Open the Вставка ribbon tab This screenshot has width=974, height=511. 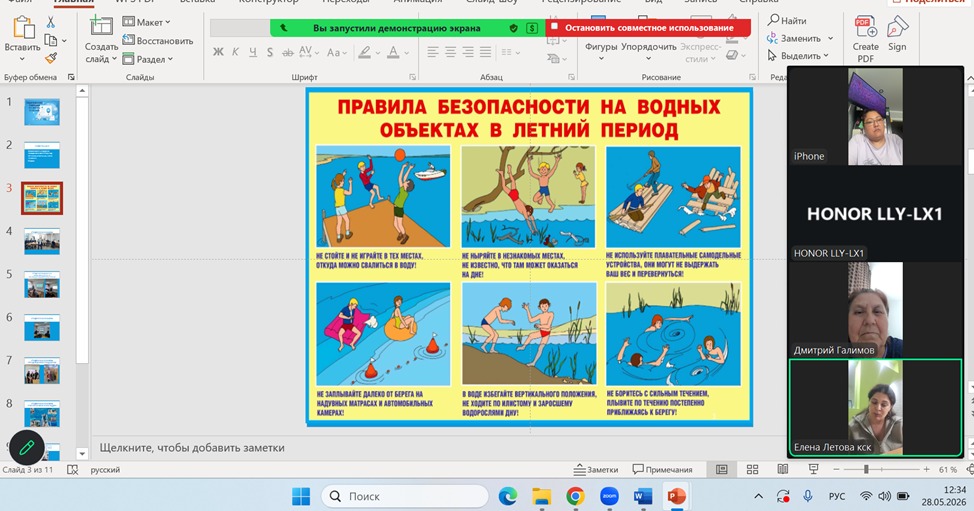pos(198,2)
